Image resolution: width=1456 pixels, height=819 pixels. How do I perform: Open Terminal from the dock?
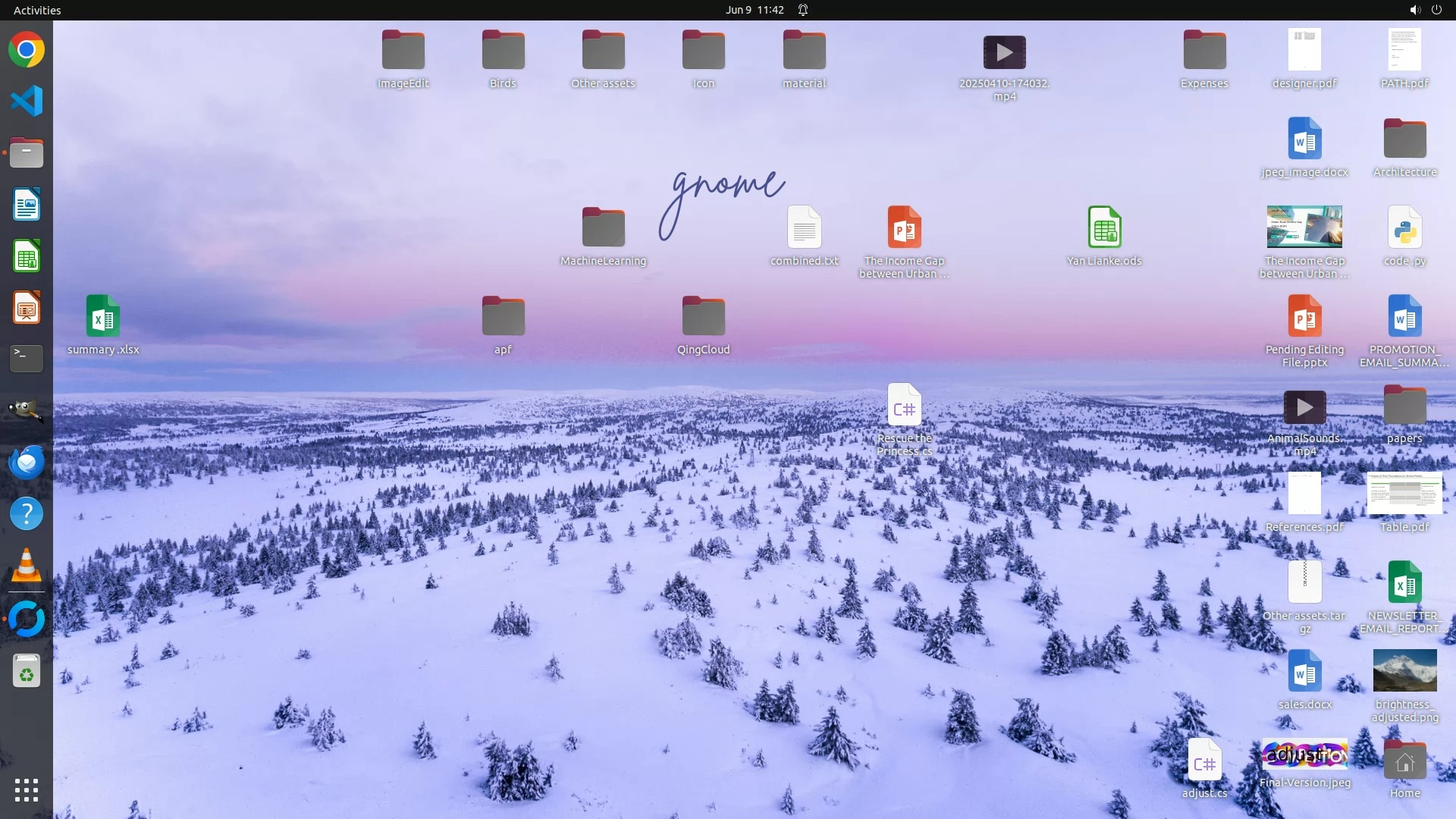(x=27, y=358)
